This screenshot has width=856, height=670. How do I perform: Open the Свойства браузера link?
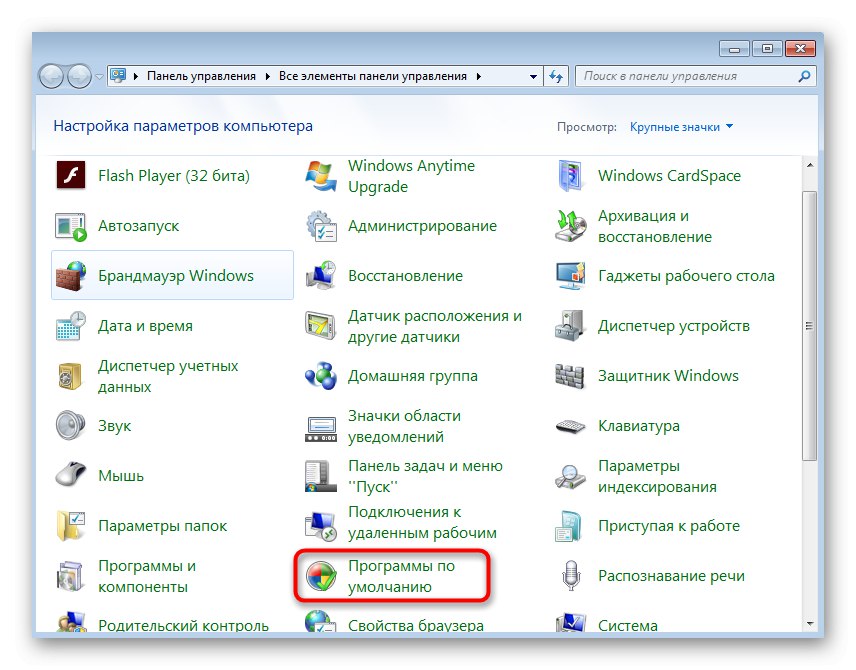(416, 626)
